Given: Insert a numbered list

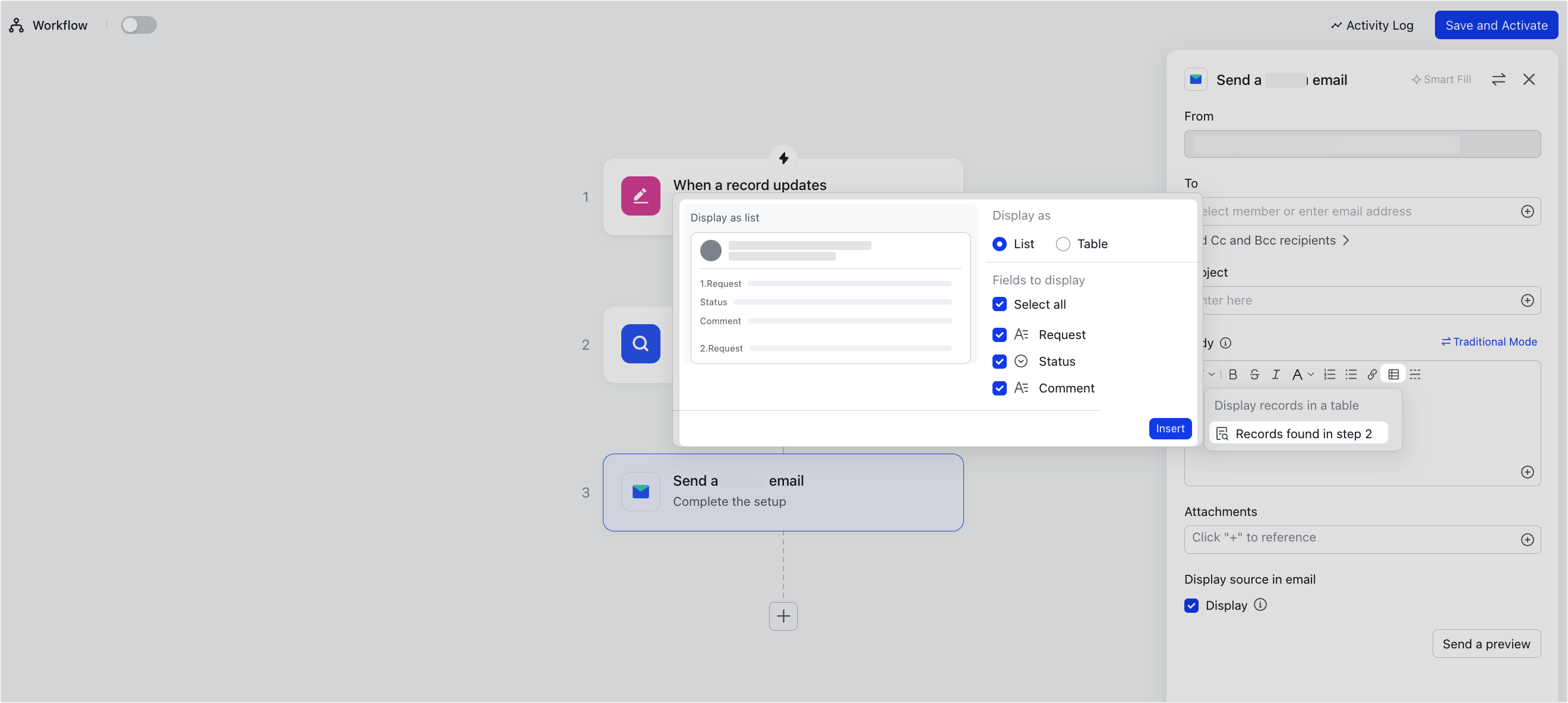Looking at the screenshot, I should (x=1329, y=374).
